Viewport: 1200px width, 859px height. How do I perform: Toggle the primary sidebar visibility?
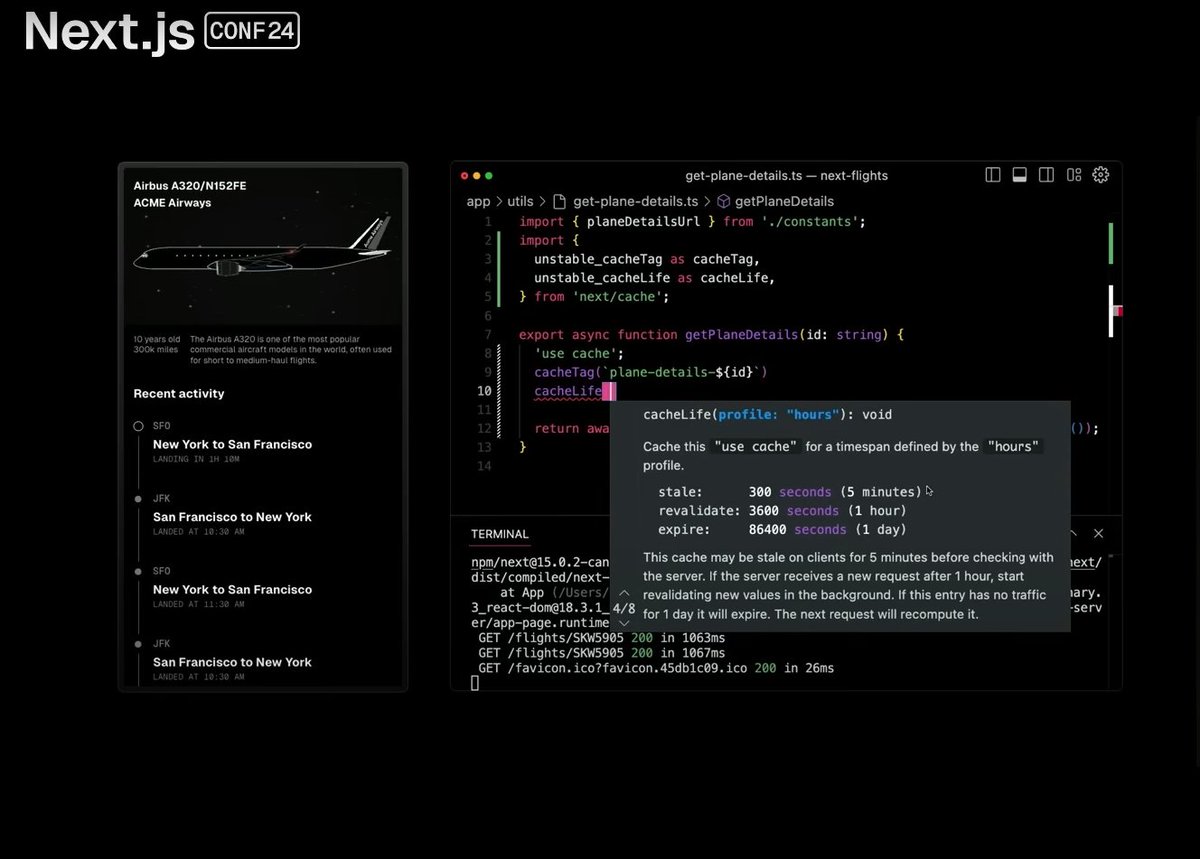point(992,174)
